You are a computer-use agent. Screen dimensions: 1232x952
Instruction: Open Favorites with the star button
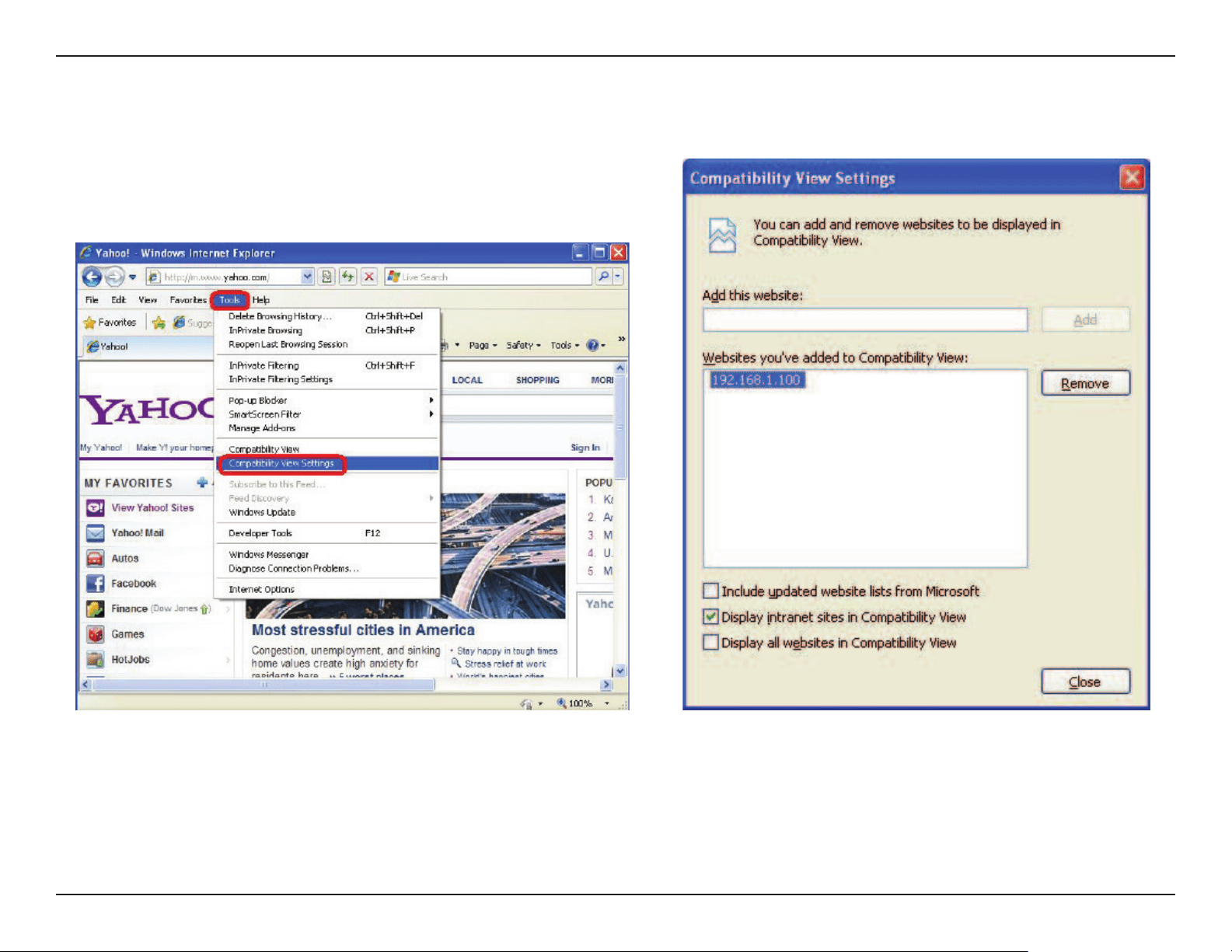pyautogui.click(x=110, y=323)
